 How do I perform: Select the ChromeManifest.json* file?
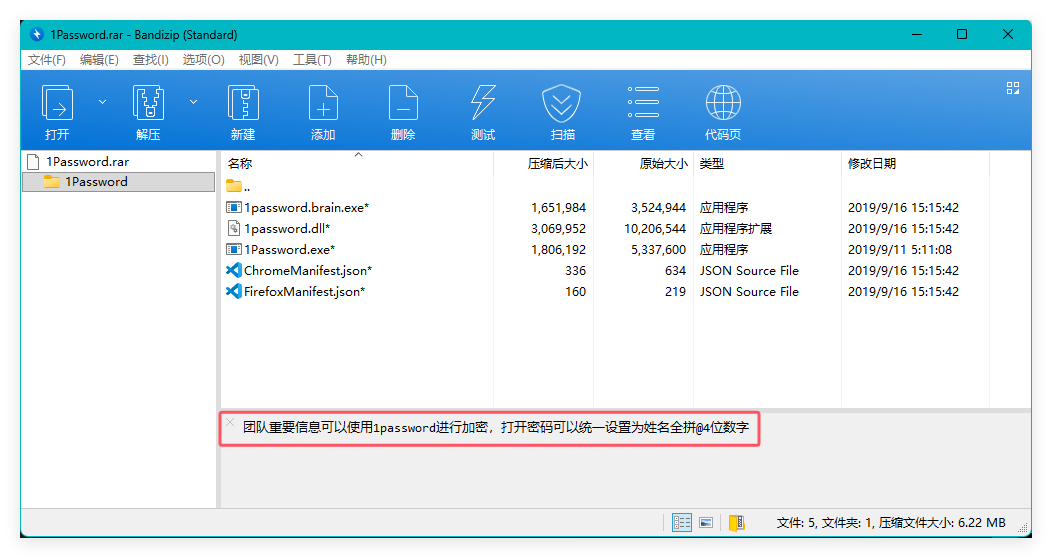[307, 270]
